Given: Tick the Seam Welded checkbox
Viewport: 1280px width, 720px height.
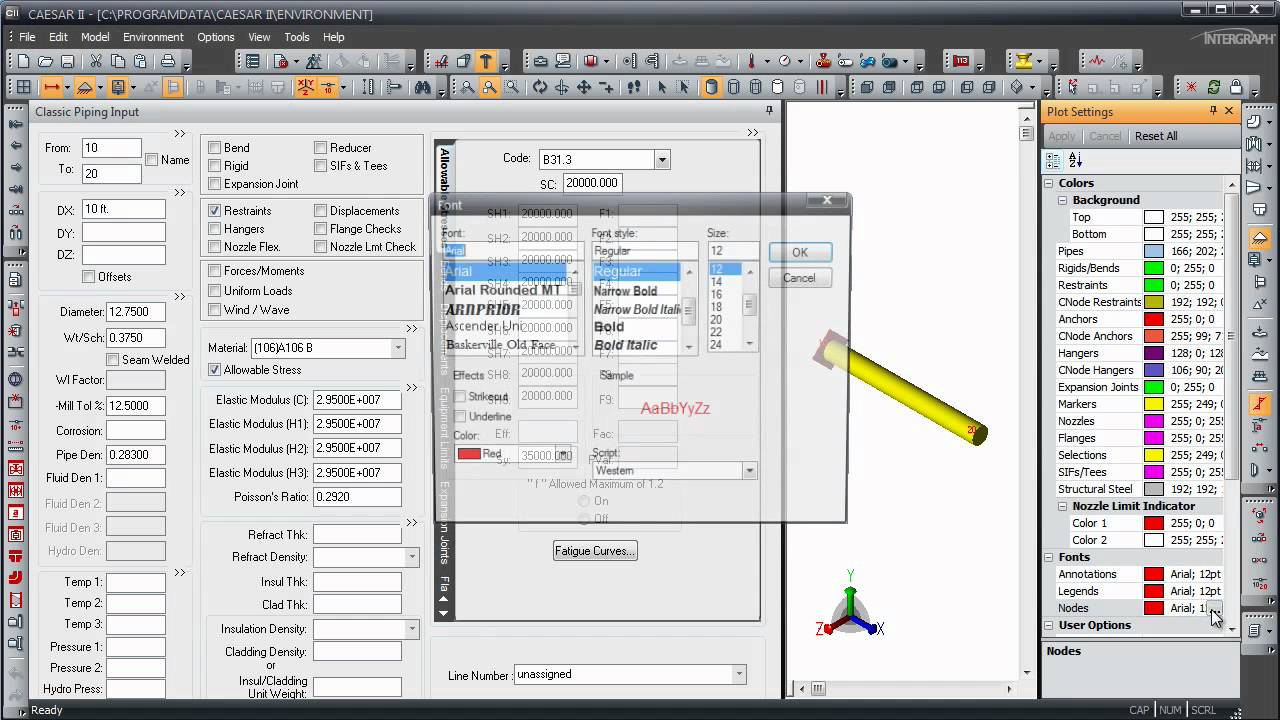Looking at the screenshot, I should [x=112, y=360].
